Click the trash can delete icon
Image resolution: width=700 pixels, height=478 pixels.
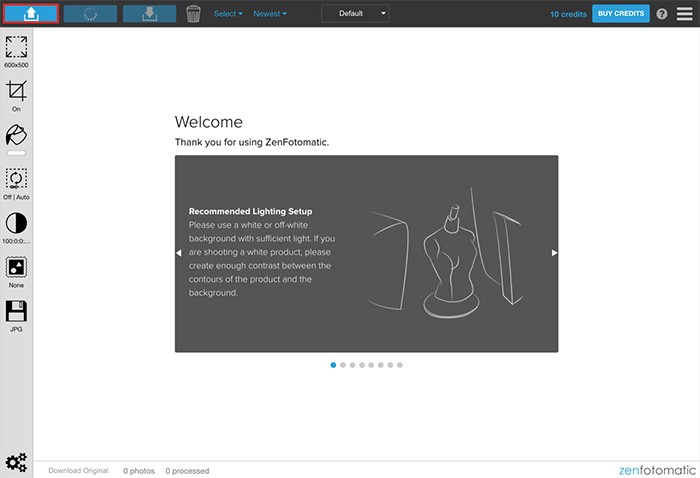(194, 14)
